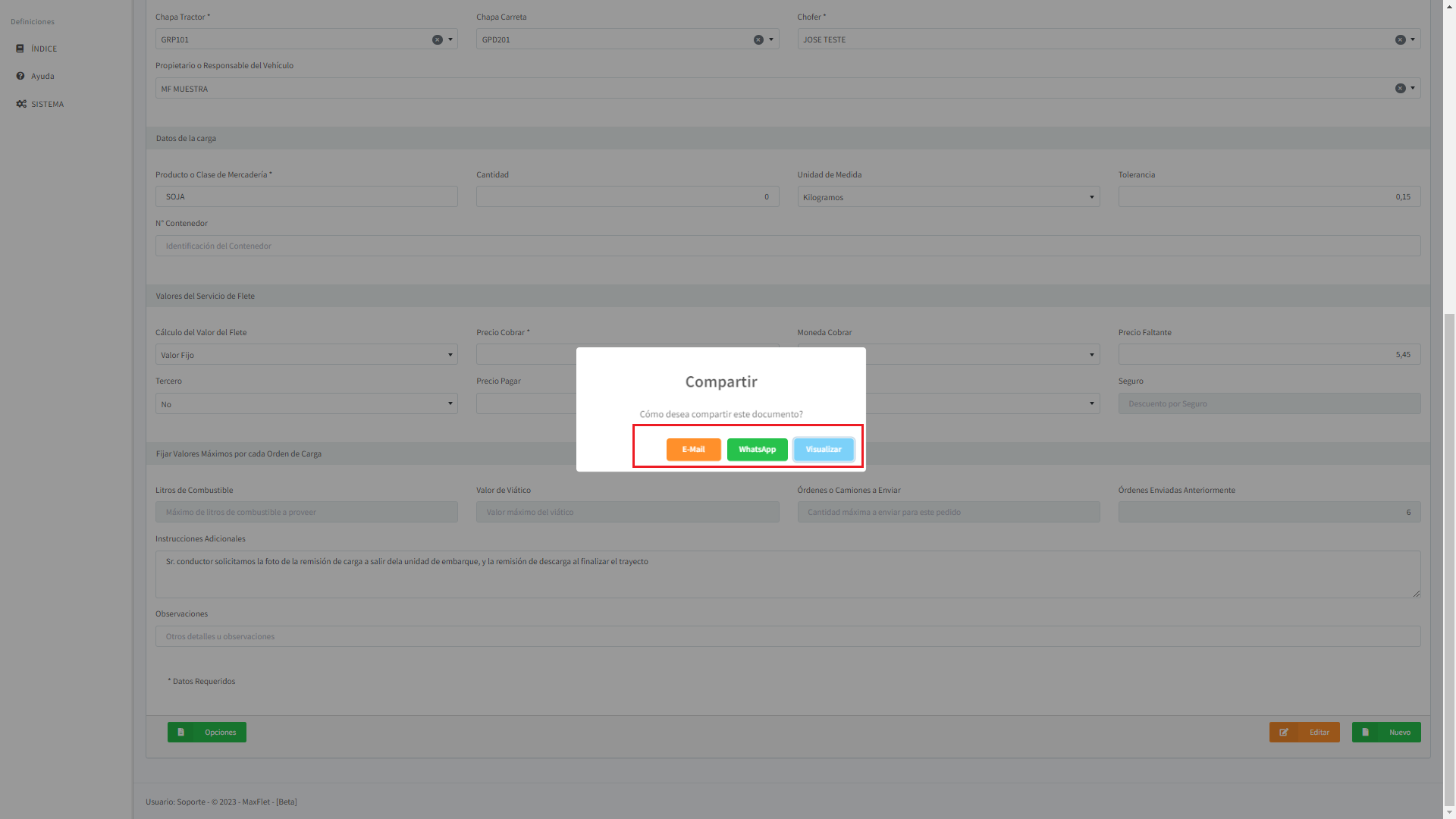Expand the Moneda Cobrar dropdown

[1092, 355]
